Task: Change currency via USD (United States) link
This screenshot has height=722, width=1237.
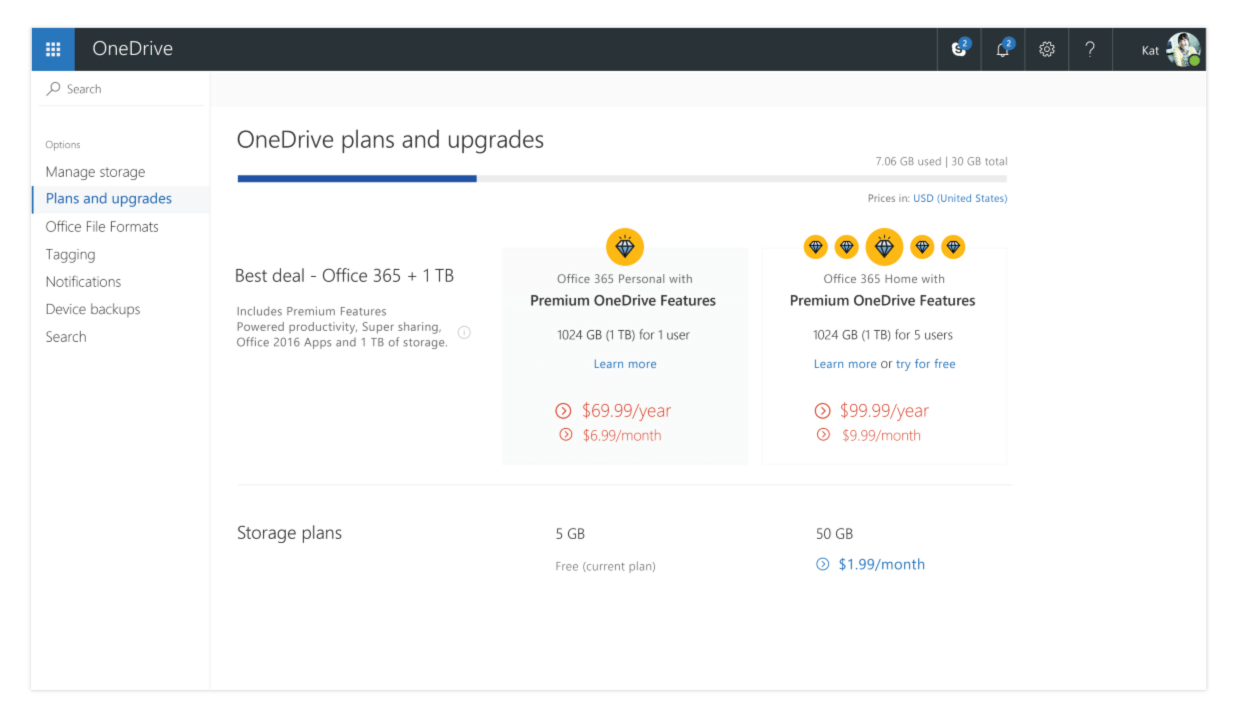Action: [x=960, y=199]
